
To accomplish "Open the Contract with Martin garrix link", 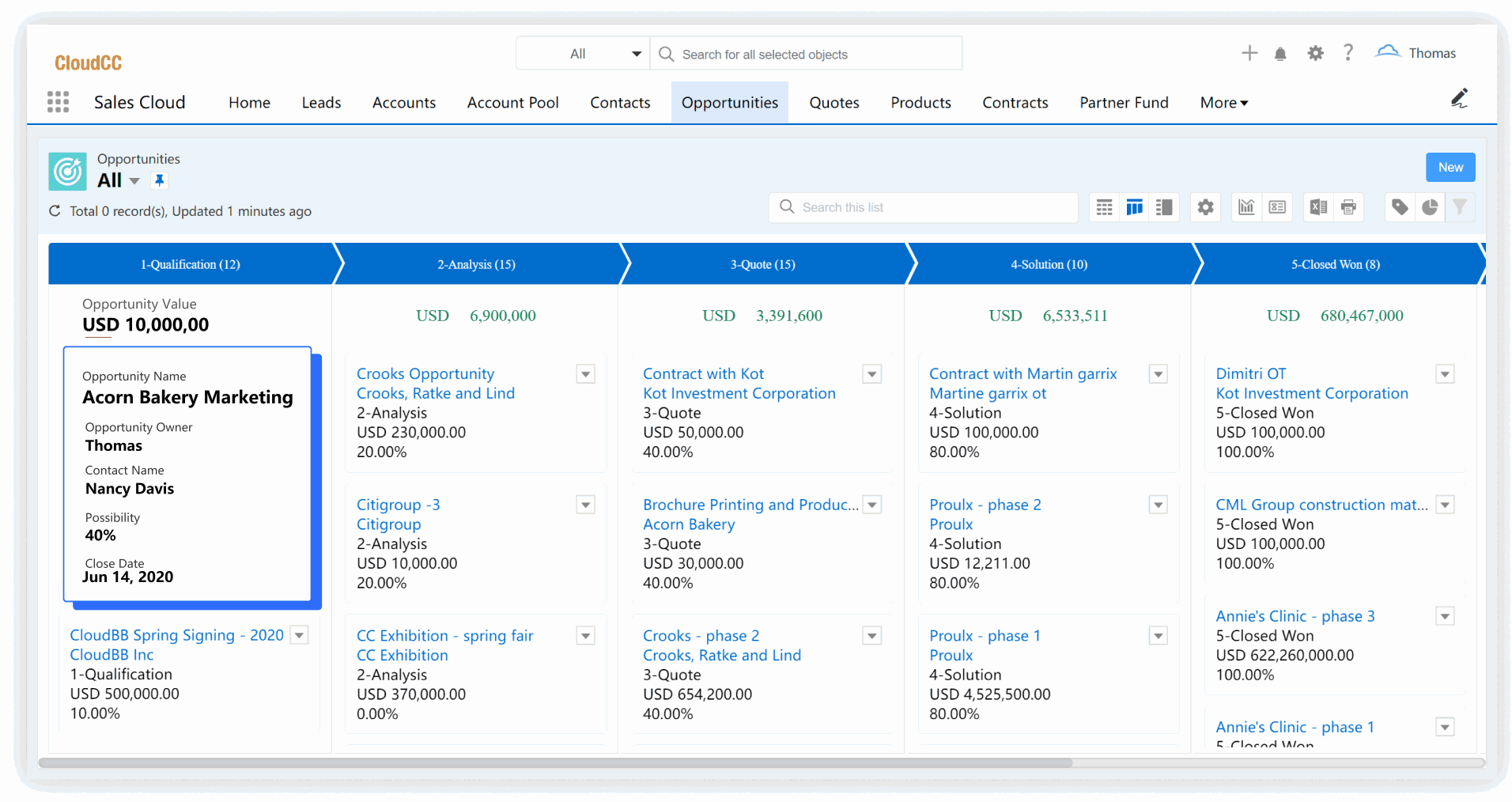I will (1022, 373).
